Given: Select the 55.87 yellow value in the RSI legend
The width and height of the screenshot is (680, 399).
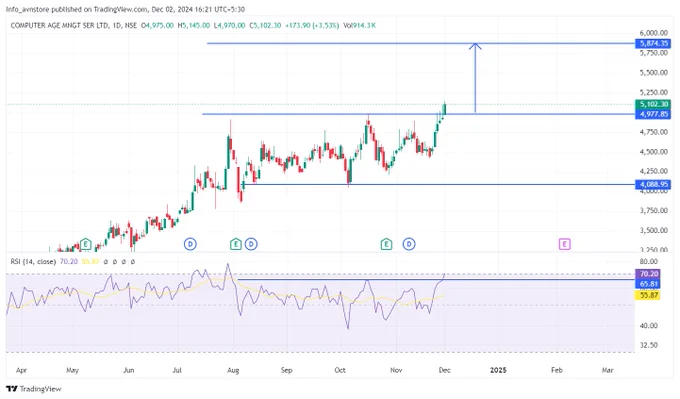Looking at the screenshot, I should [90, 262].
